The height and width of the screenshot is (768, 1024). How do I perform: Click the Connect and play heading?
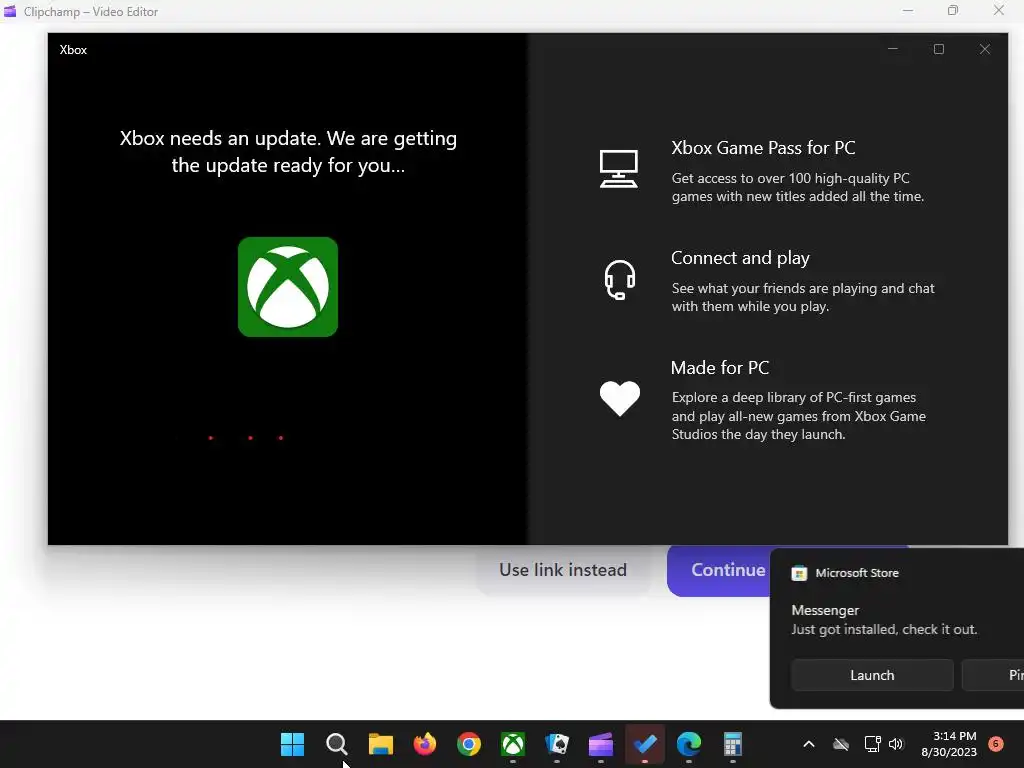(740, 258)
